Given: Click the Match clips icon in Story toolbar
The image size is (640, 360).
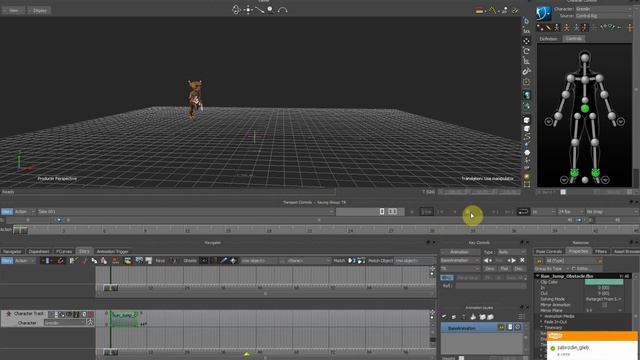Looking at the screenshot, I should (x=351, y=260).
